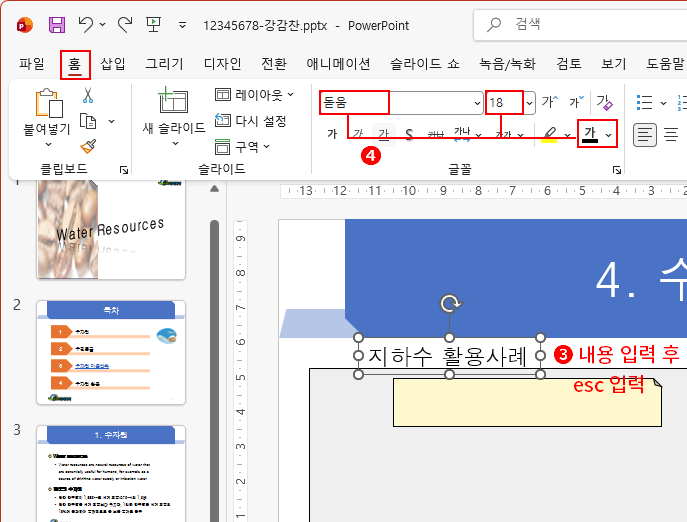Apply black font color
687x522 pixels.
coord(590,134)
